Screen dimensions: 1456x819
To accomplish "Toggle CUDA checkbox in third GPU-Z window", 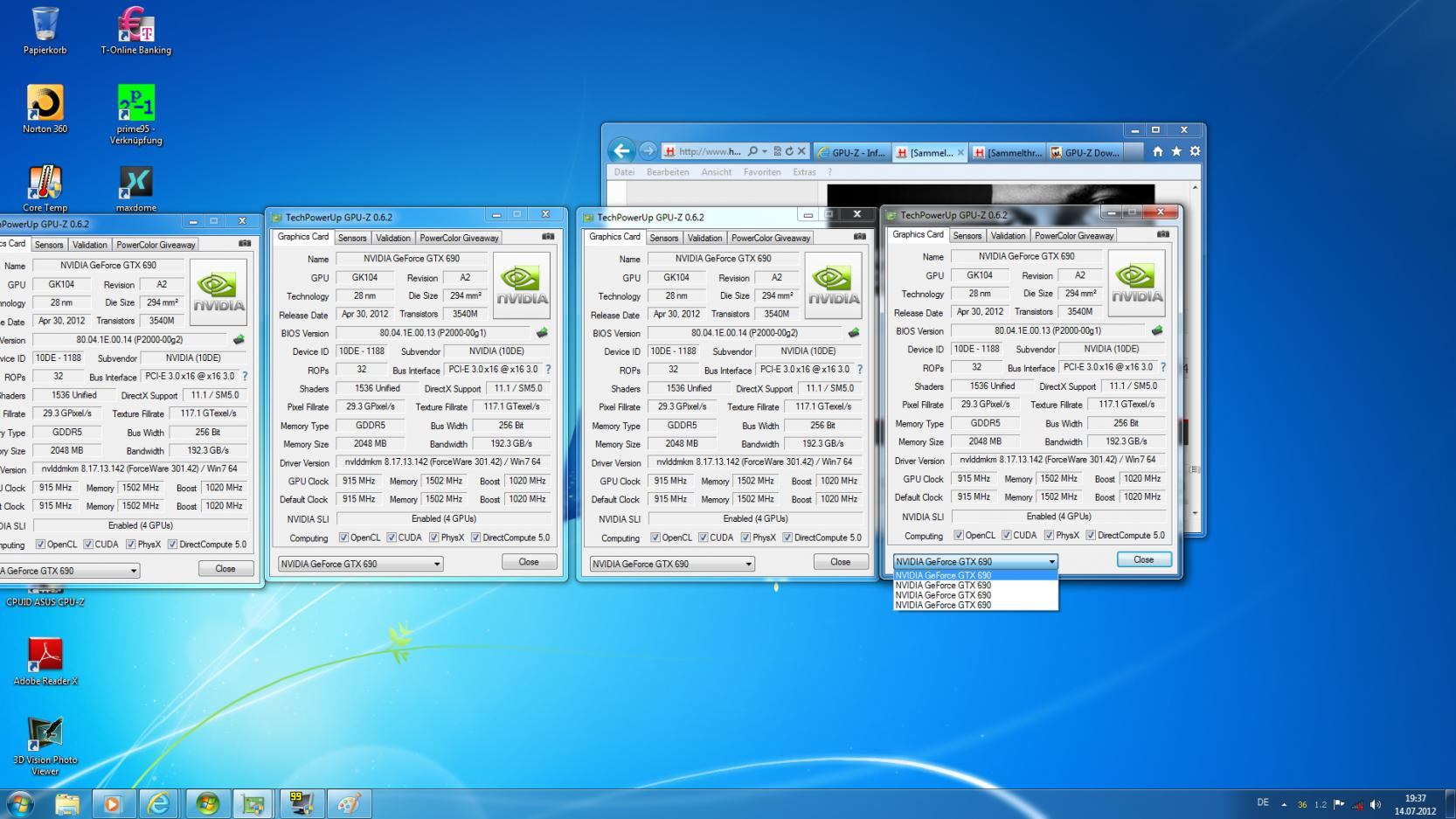I will [x=704, y=538].
